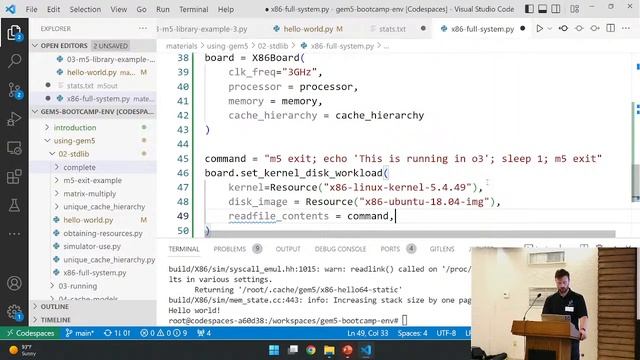Image resolution: width=640 pixels, height=360 pixels.
Task: Open the run button dropdown arrow
Action: tap(550, 29)
